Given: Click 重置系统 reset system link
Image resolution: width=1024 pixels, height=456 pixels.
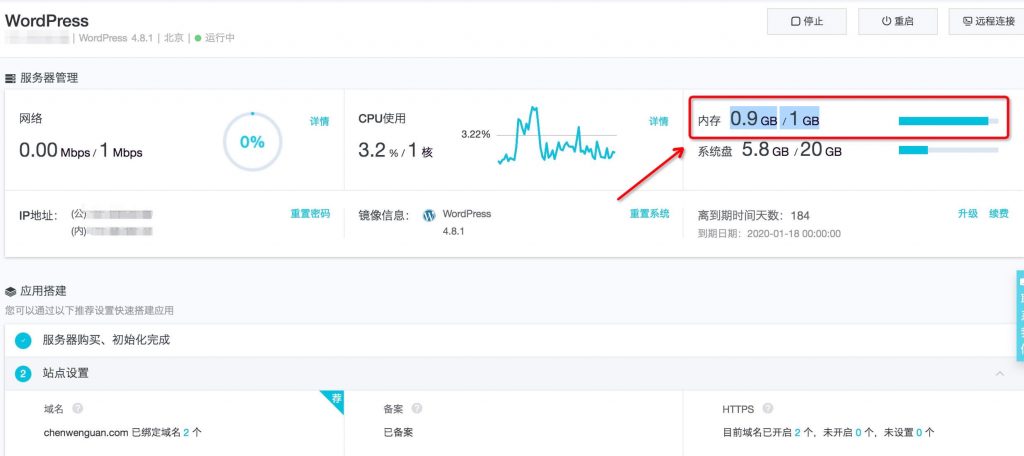Looking at the screenshot, I should 649,214.
